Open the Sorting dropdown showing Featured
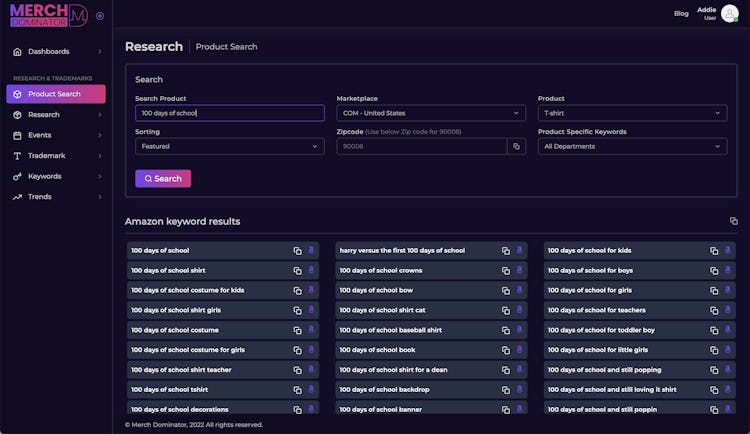 [229, 146]
